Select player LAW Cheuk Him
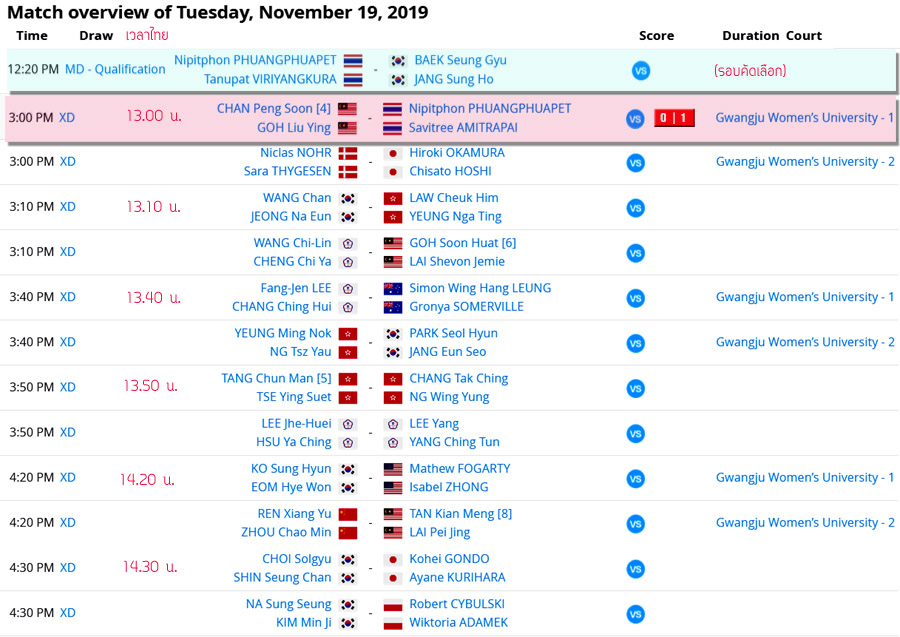Image resolution: width=900 pixels, height=637 pixels. [x=454, y=198]
